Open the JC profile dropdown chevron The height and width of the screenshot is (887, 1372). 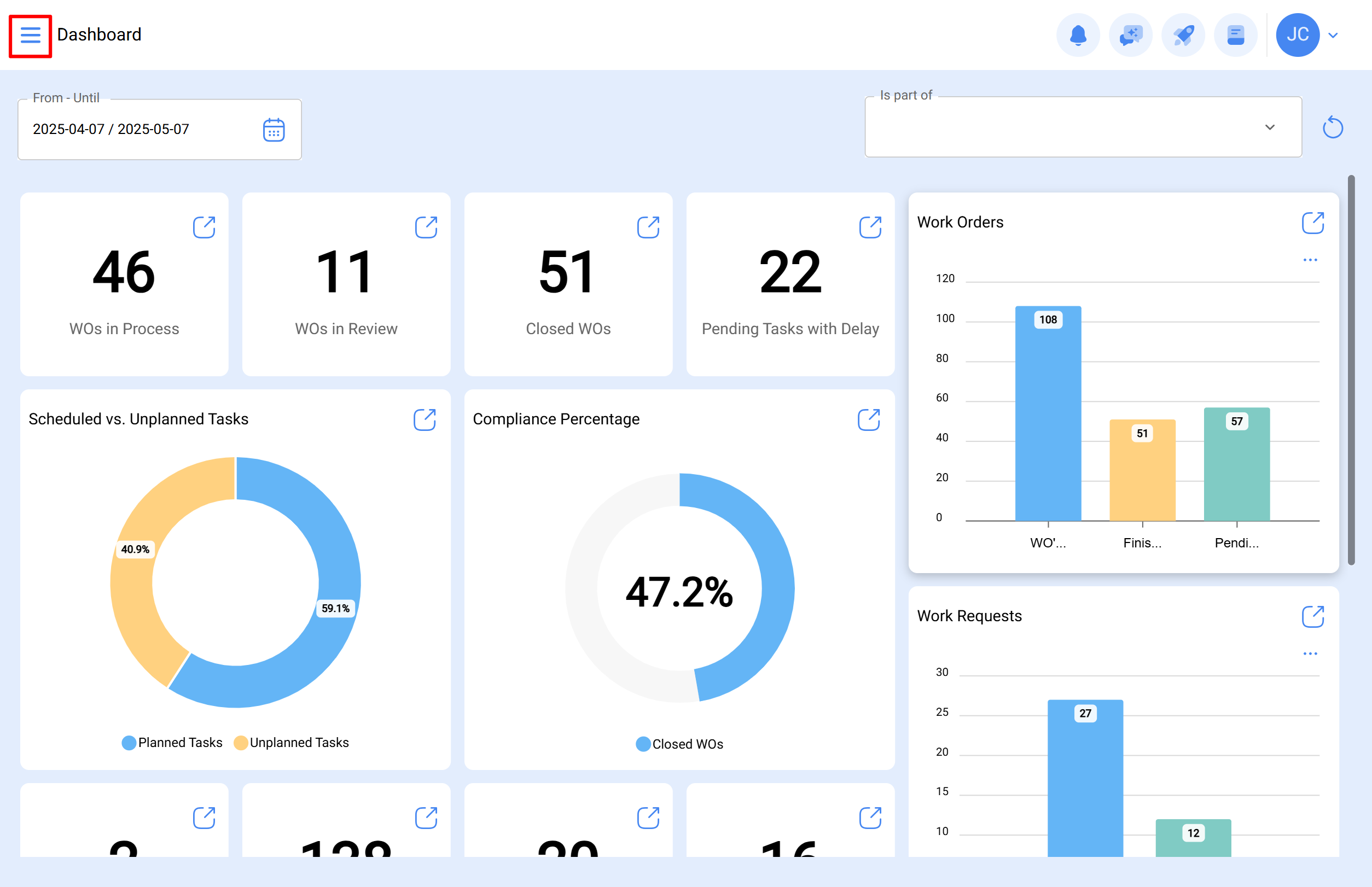[1333, 34]
